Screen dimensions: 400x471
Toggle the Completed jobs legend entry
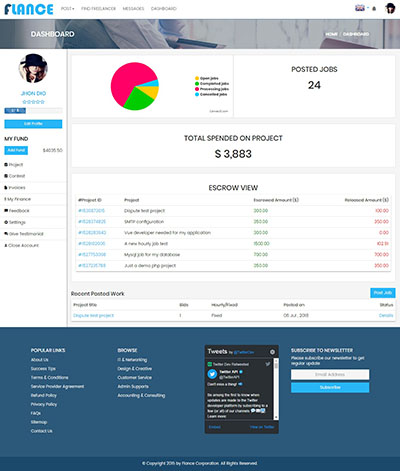(x=212, y=84)
